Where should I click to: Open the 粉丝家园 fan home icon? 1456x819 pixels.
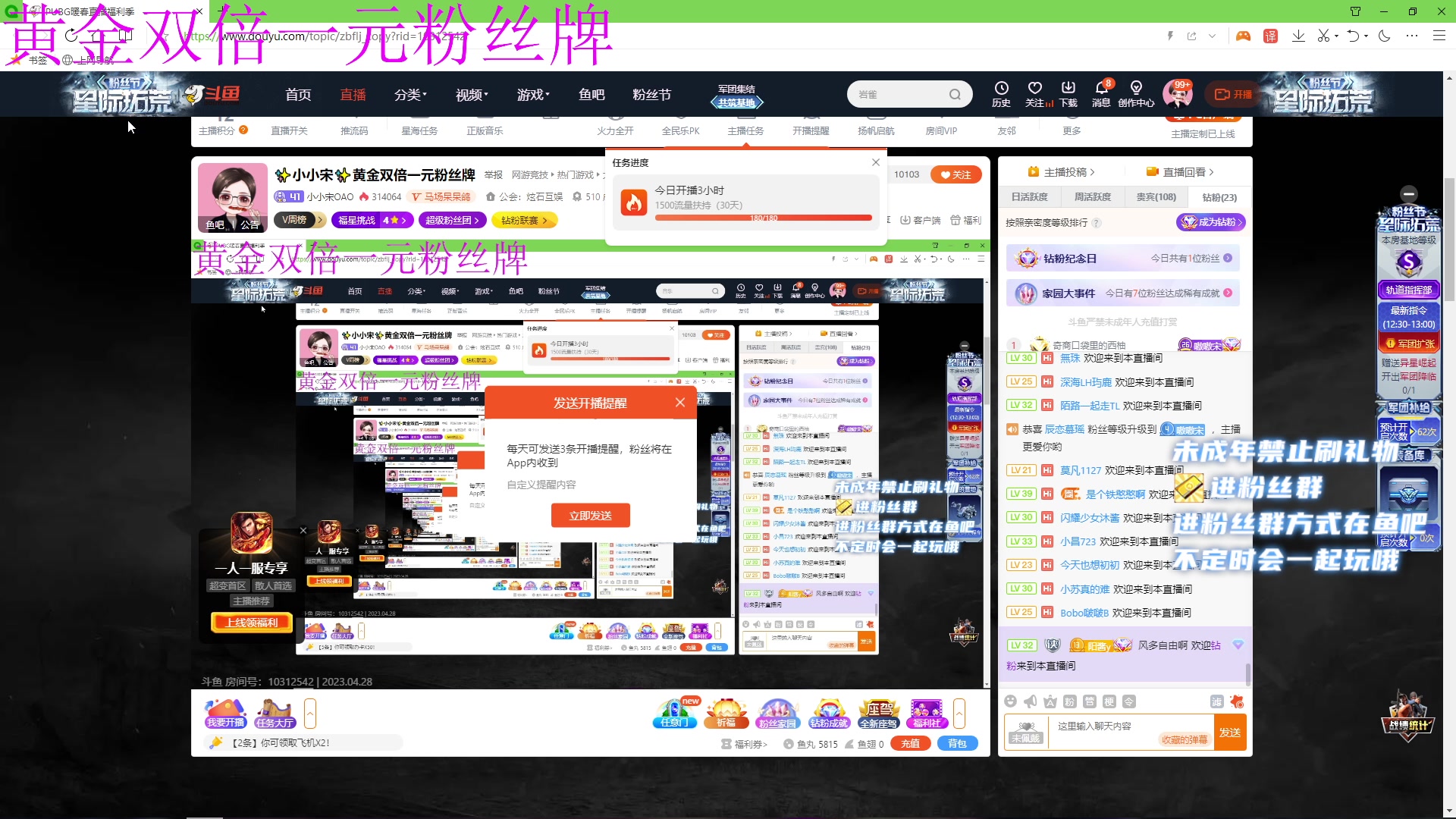click(x=777, y=711)
